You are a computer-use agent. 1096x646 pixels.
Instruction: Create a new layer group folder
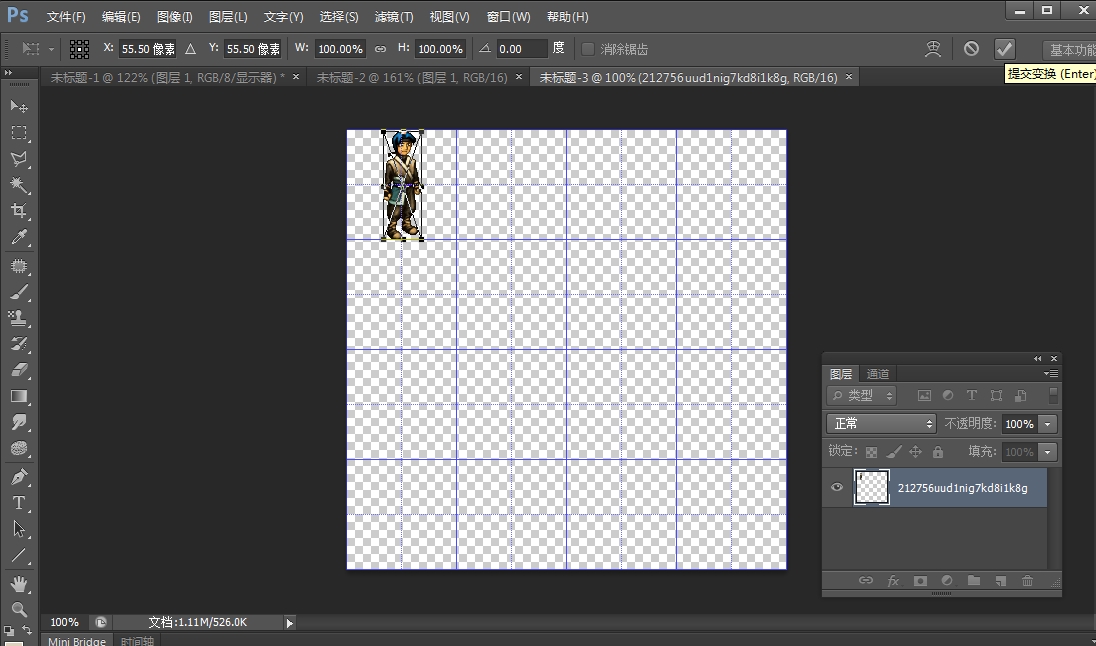974,580
